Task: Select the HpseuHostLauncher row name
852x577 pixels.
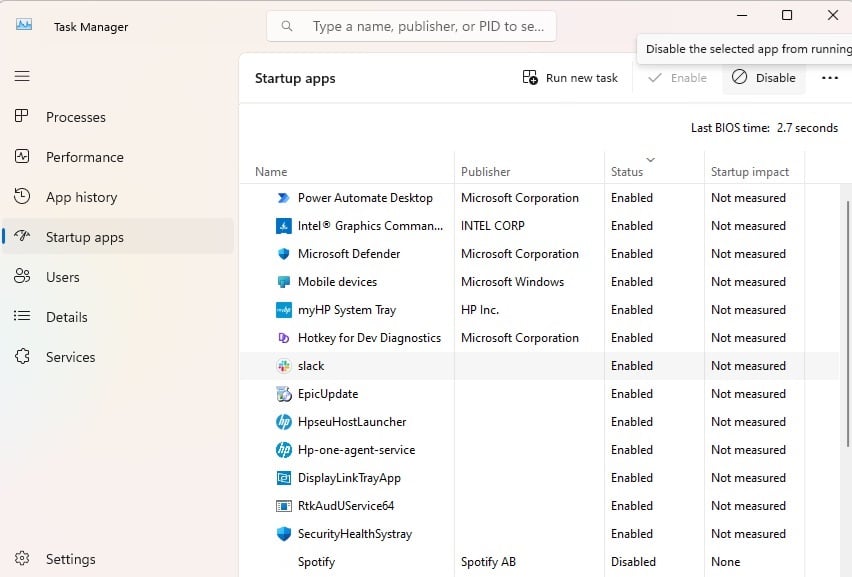Action: [352, 422]
